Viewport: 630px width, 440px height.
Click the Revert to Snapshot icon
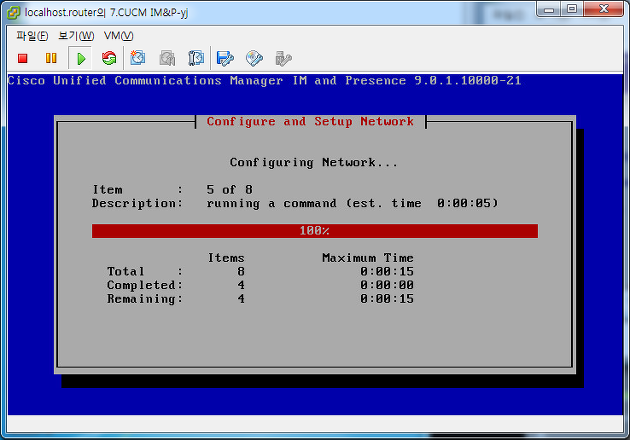coord(167,58)
